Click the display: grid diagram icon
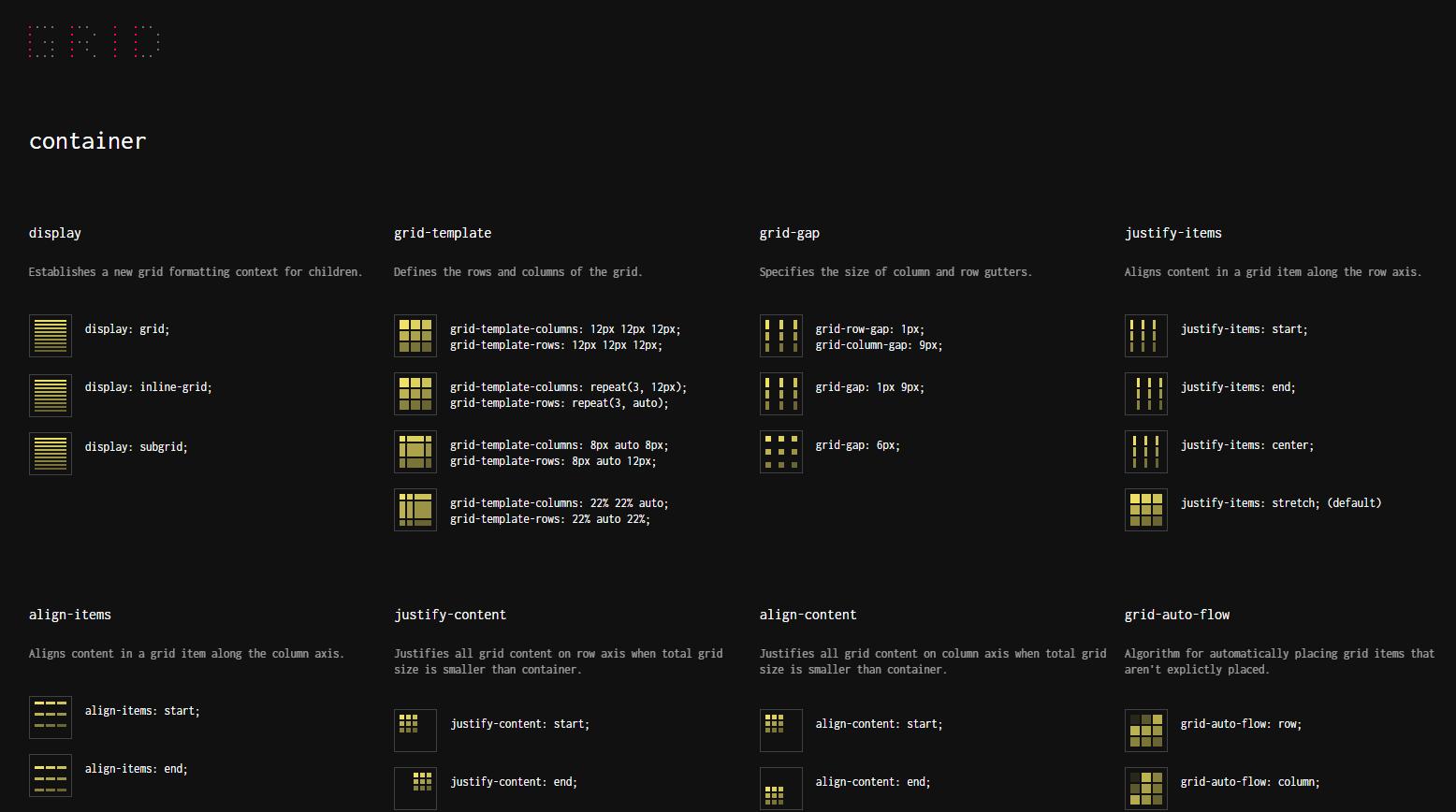The width and height of the screenshot is (1456, 812). click(x=50, y=335)
